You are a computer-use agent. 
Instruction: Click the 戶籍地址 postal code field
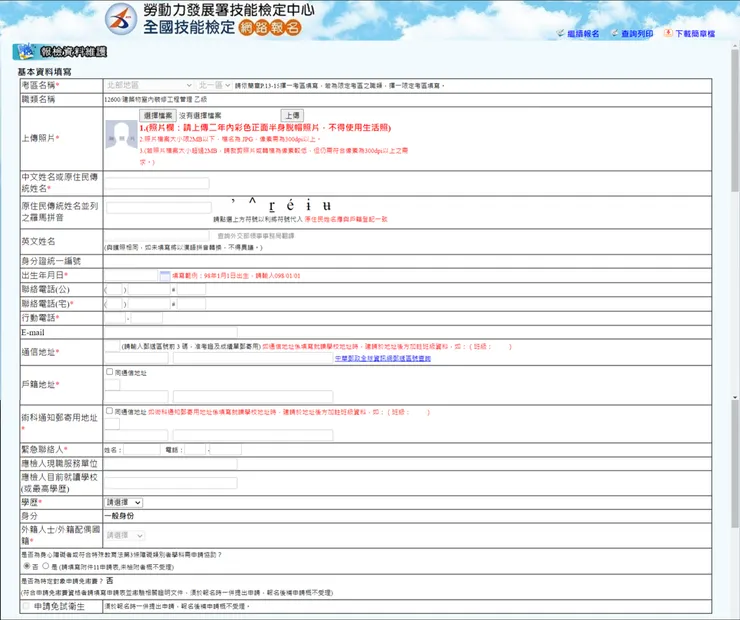(112, 385)
